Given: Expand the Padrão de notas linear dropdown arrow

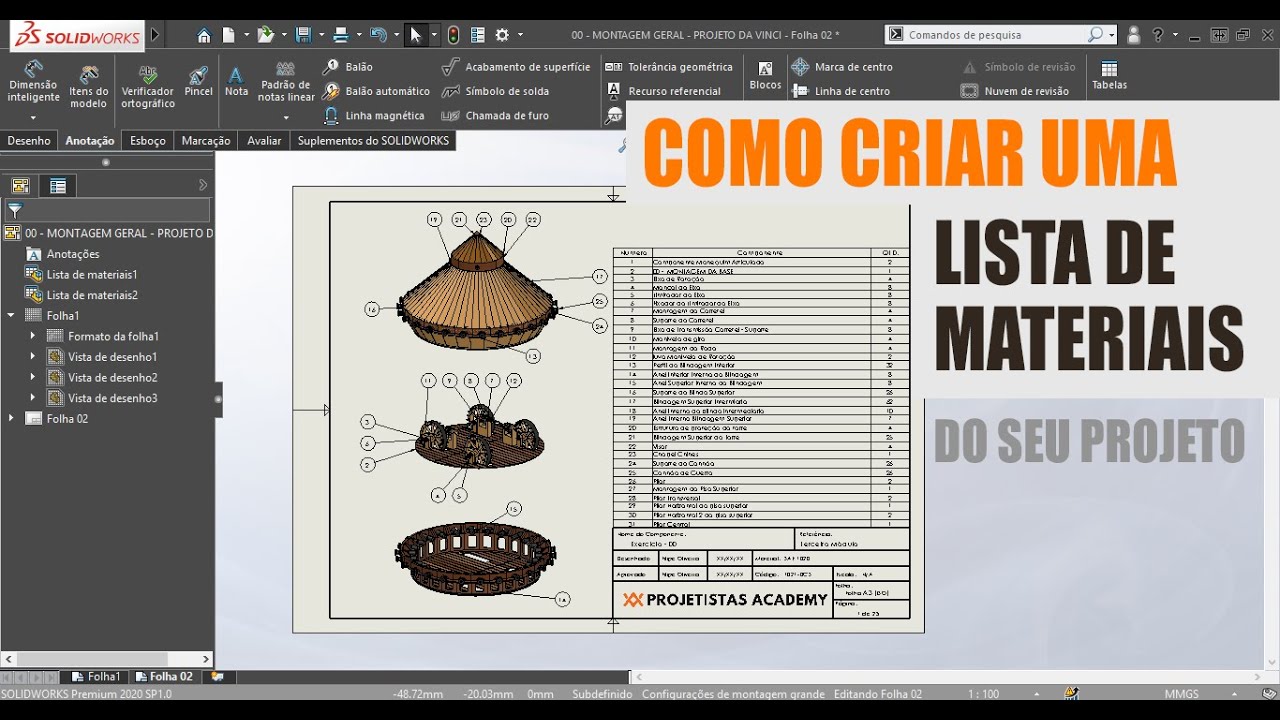Looking at the screenshot, I should [286, 117].
